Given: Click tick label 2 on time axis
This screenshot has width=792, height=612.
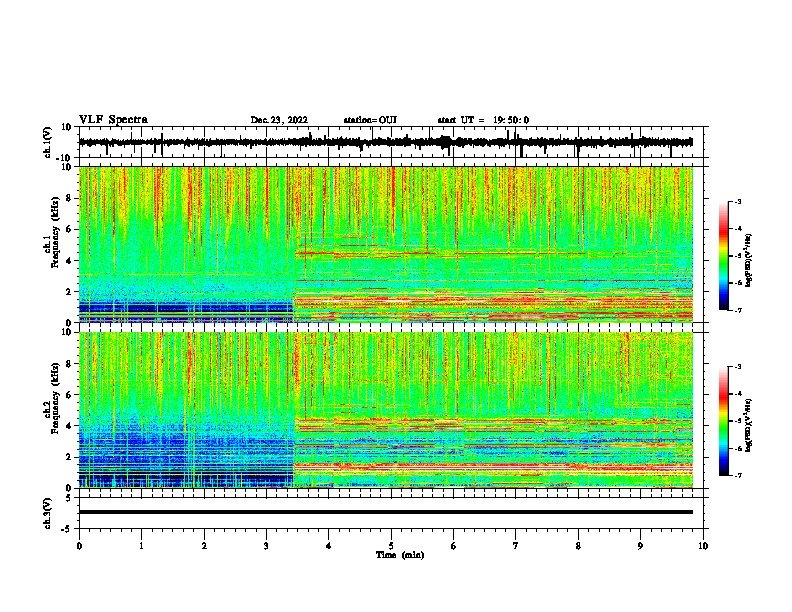Looking at the screenshot, I should [204, 546].
